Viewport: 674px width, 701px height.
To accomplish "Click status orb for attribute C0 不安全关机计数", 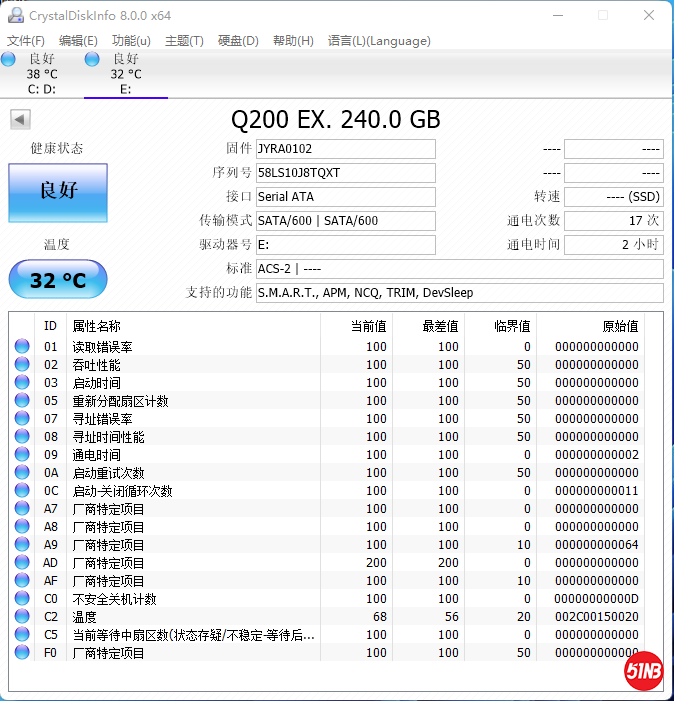I will (22, 599).
